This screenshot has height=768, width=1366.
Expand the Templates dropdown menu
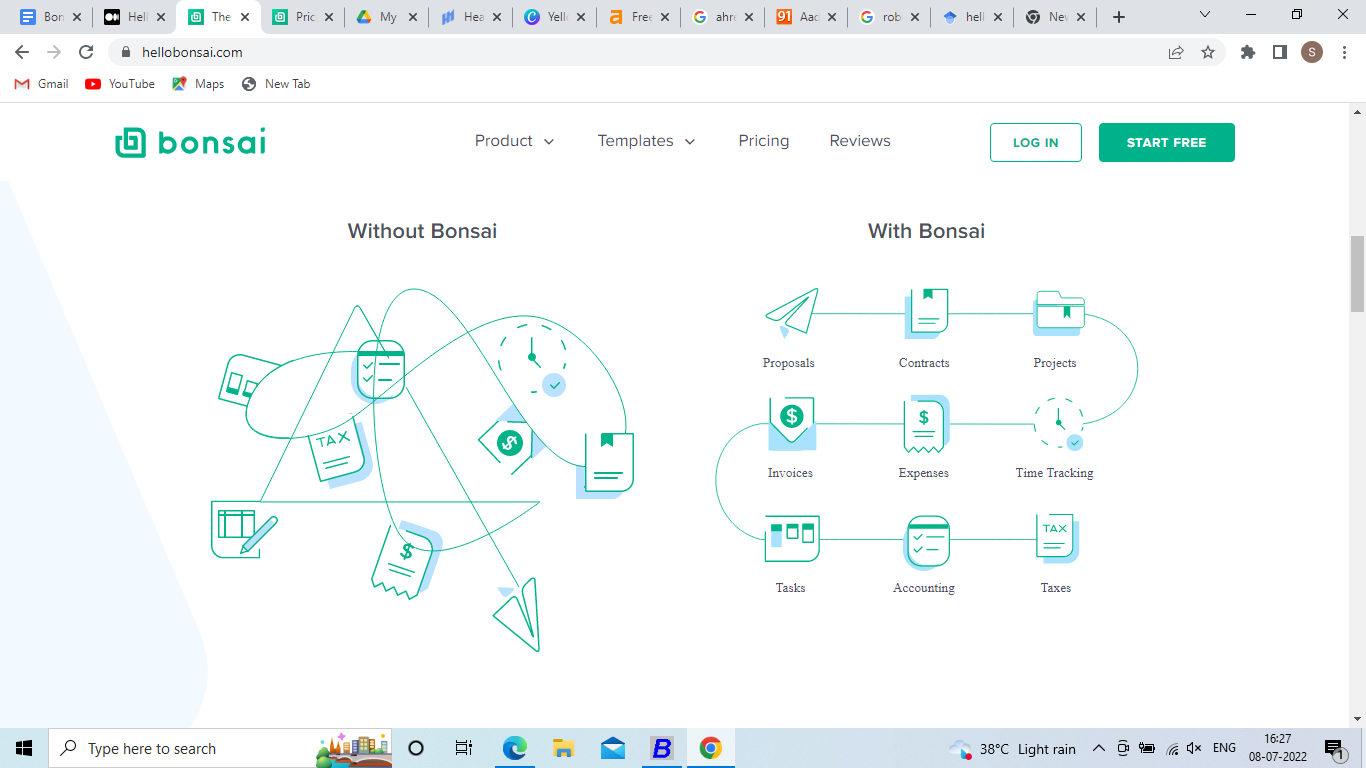coord(646,141)
